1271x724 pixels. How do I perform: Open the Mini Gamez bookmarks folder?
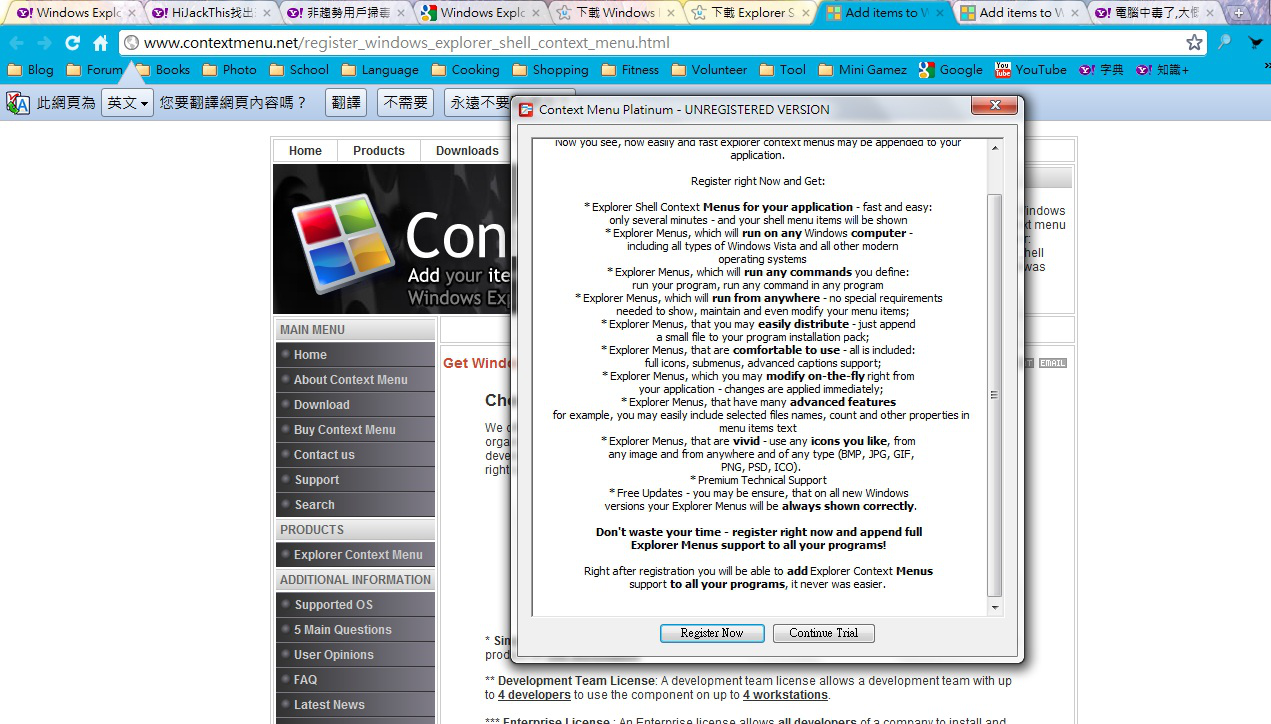pyautogui.click(x=863, y=70)
